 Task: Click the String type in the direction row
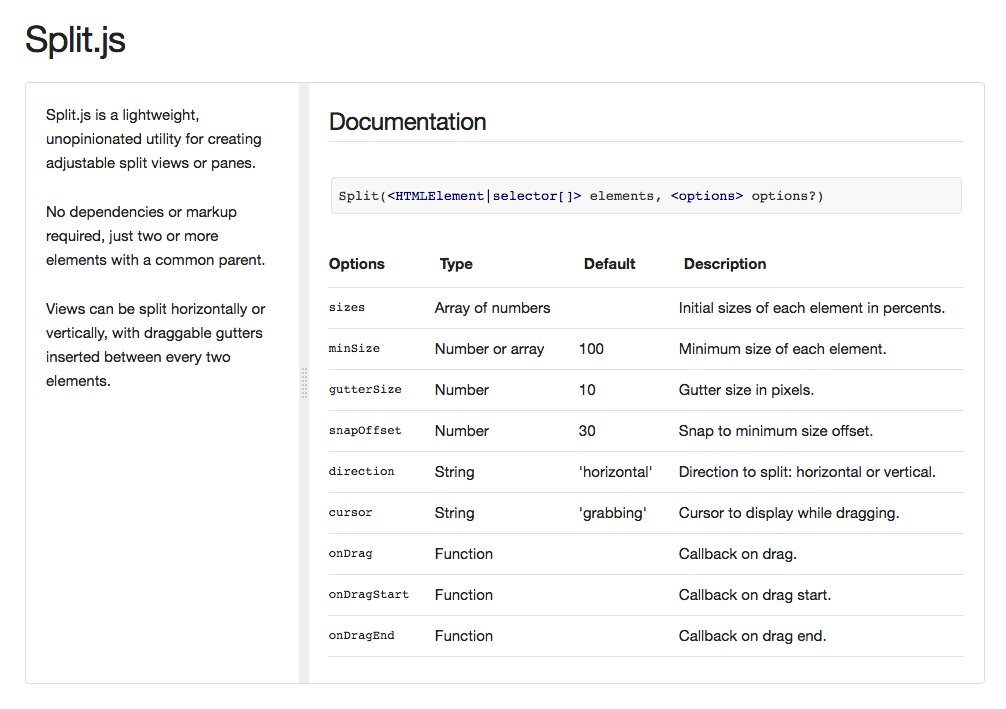(x=454, y=472)
